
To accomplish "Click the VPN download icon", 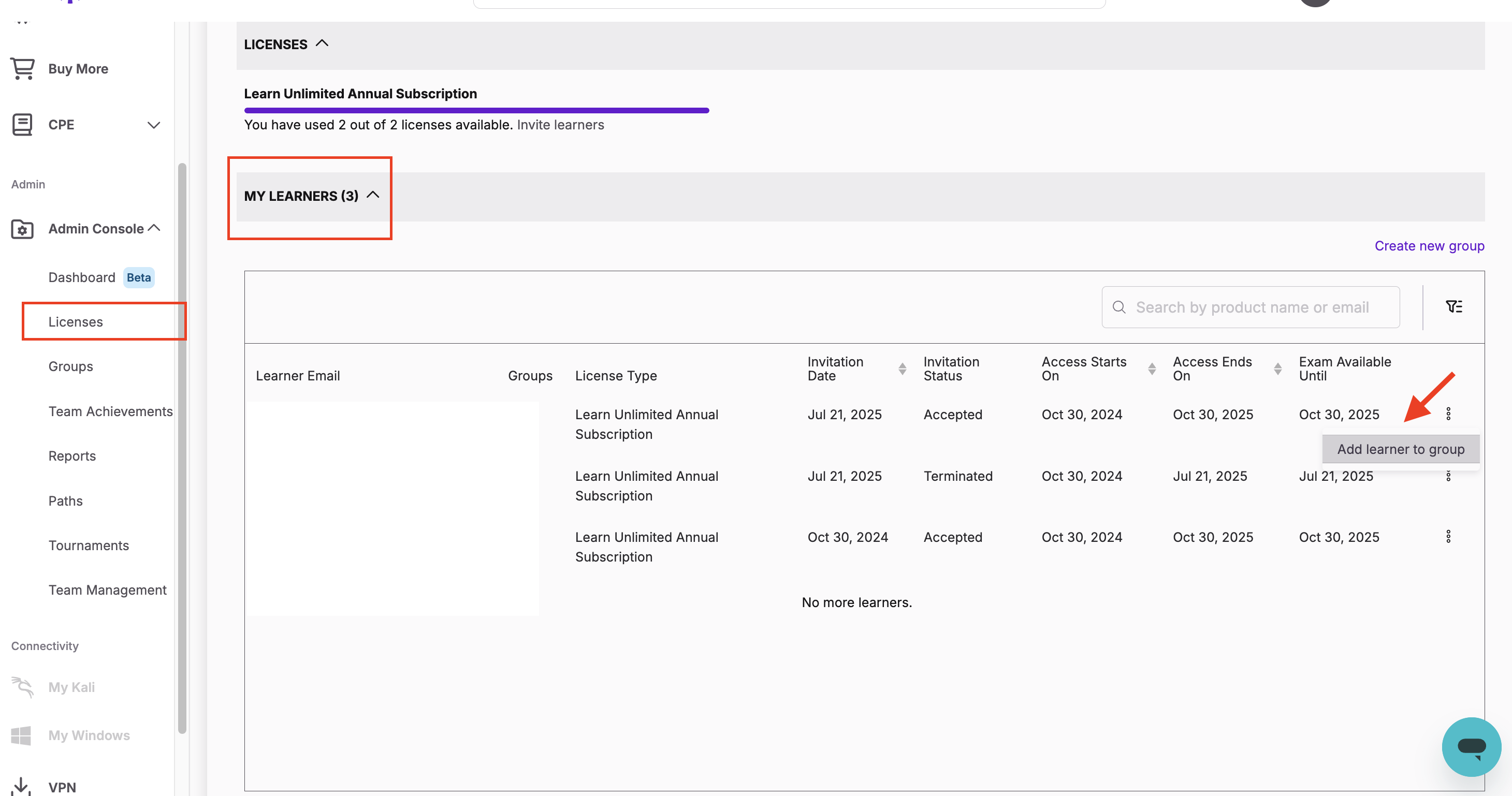I will point(21,786).
